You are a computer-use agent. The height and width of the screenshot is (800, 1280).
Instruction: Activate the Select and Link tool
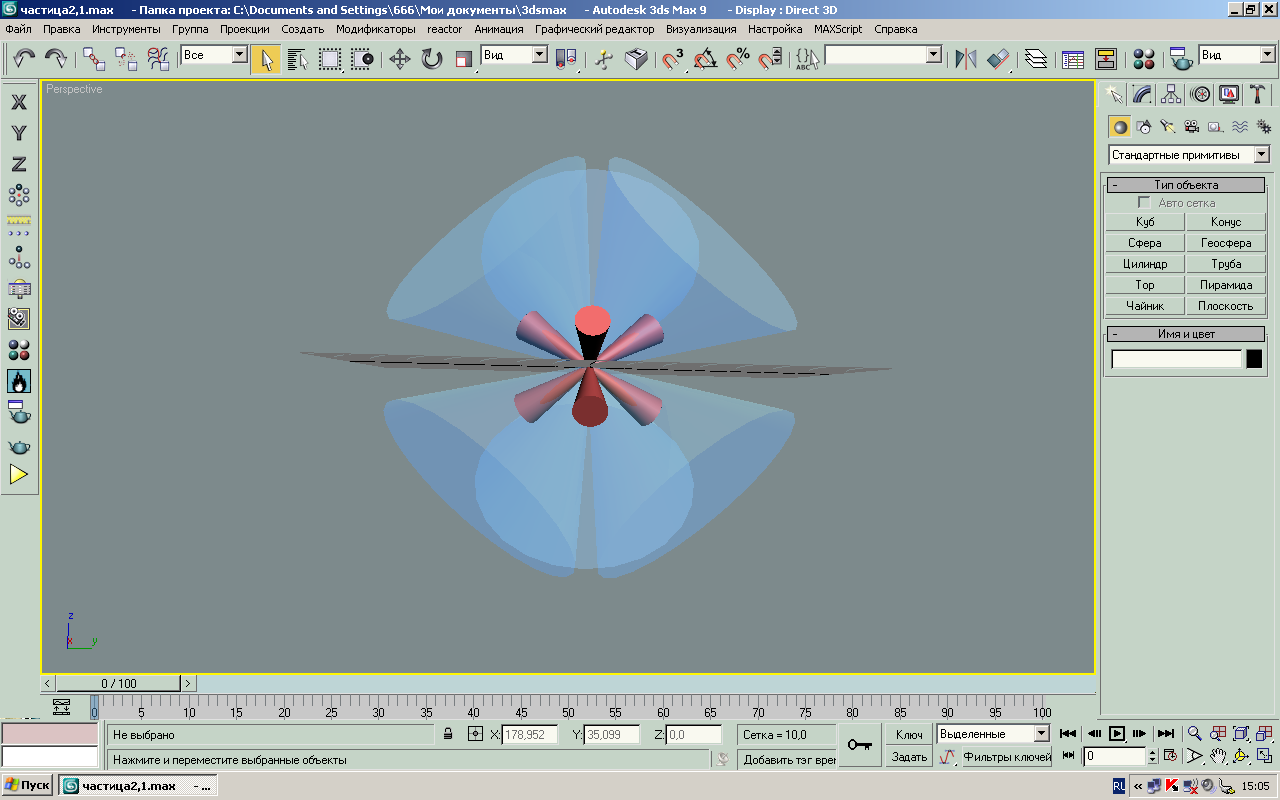tap(94, 59)
